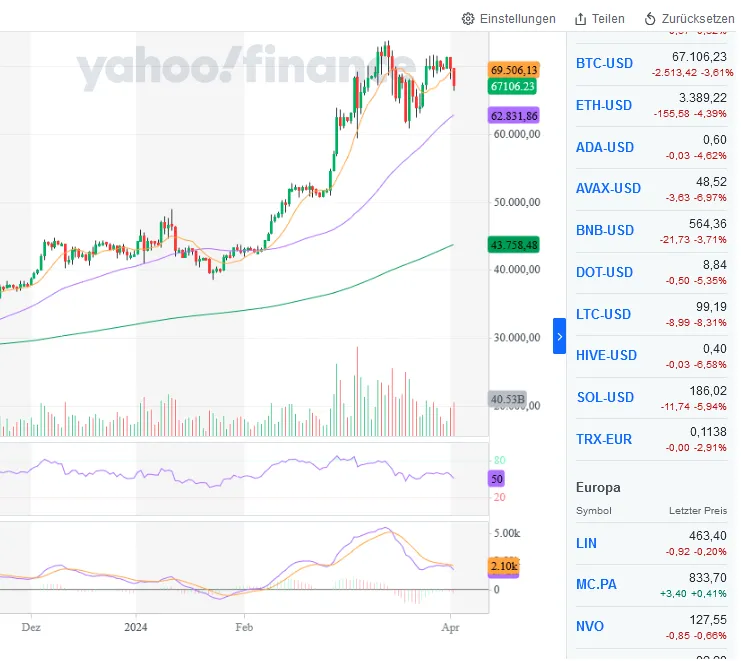Open DOT-USD quote link
This screenshot has height=661, width=741.
(x=604, y=273)
